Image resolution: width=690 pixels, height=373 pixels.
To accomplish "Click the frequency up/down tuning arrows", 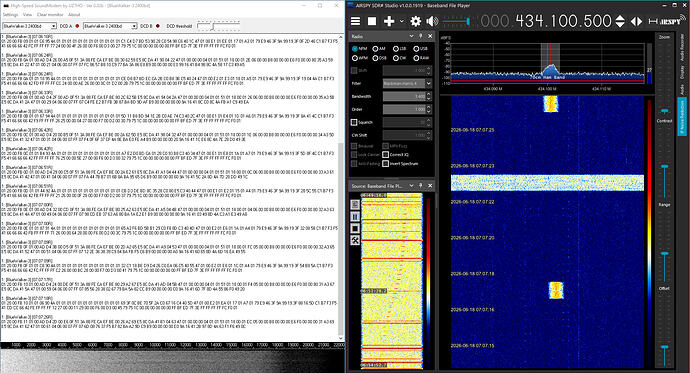I will coord(620,21).
